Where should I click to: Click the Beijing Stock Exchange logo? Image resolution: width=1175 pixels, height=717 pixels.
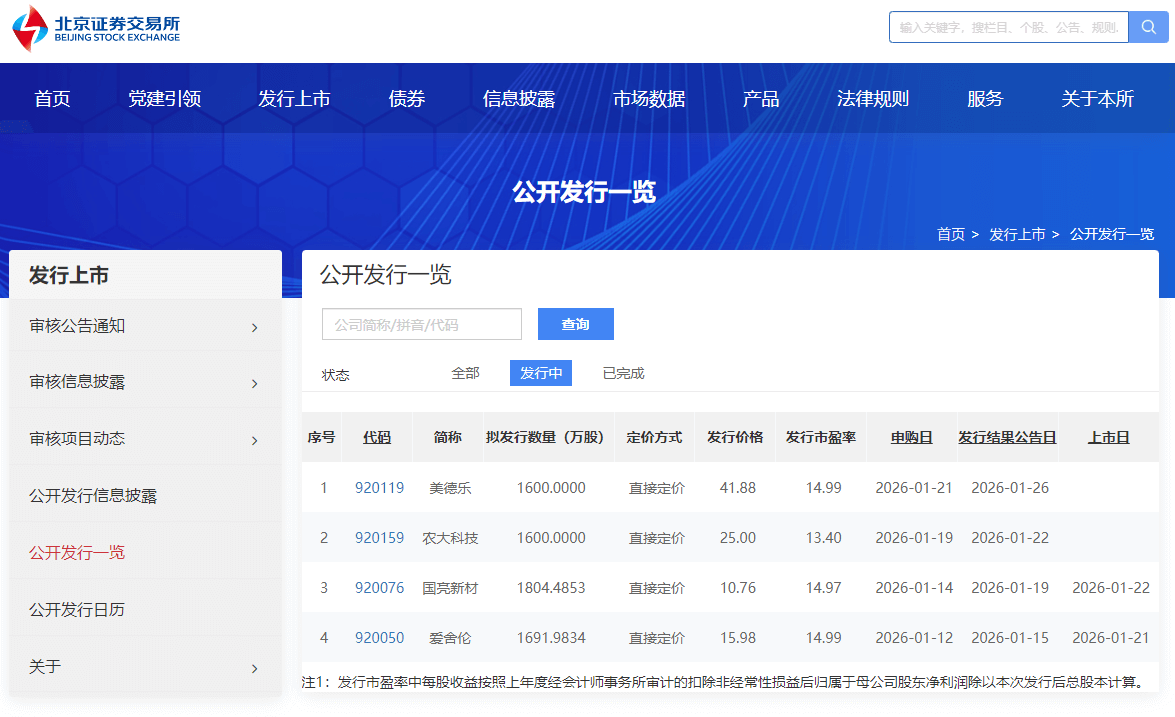tap(96, 29)
